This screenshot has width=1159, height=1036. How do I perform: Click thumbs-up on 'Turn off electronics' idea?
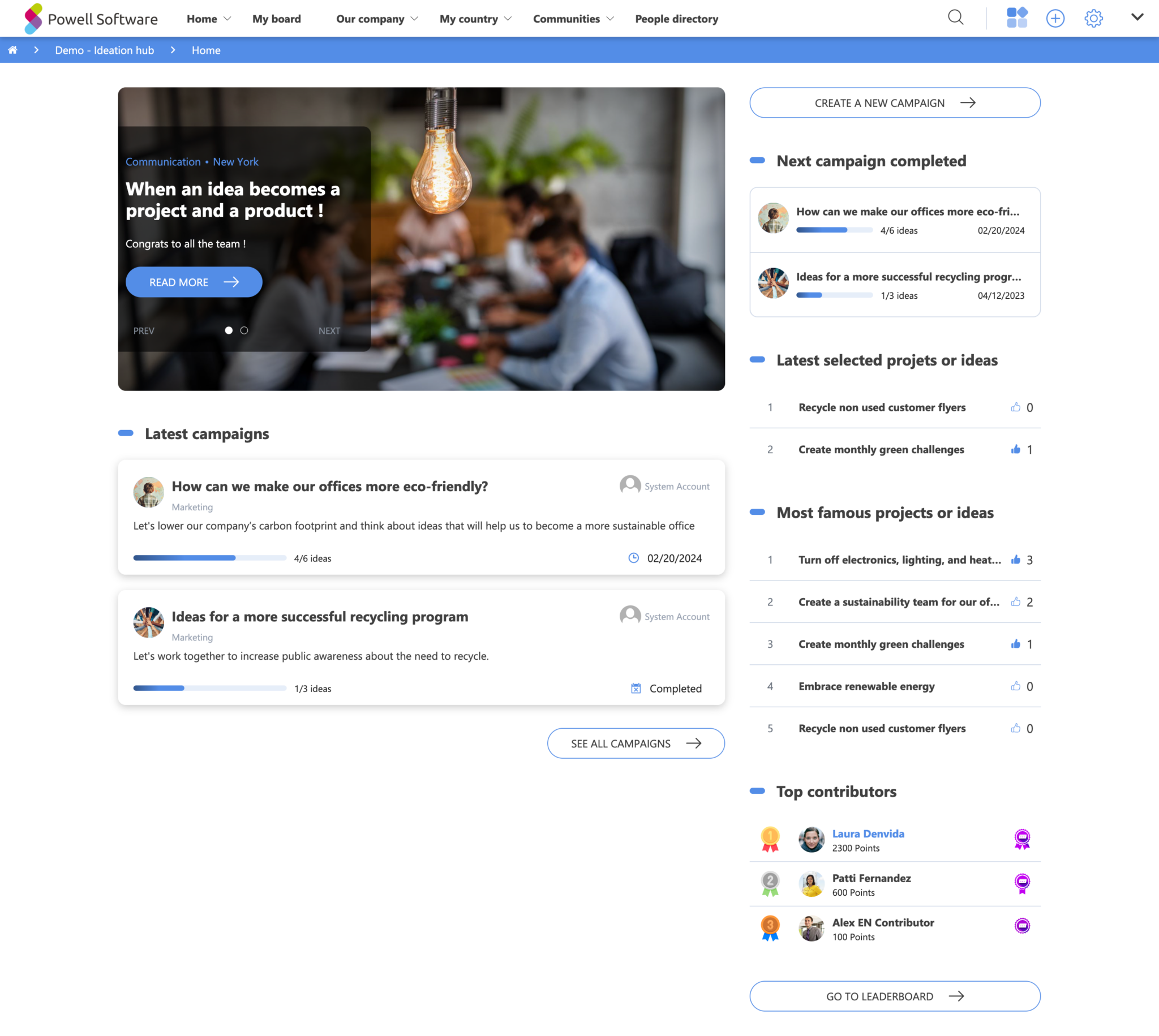click(1015, 560)
